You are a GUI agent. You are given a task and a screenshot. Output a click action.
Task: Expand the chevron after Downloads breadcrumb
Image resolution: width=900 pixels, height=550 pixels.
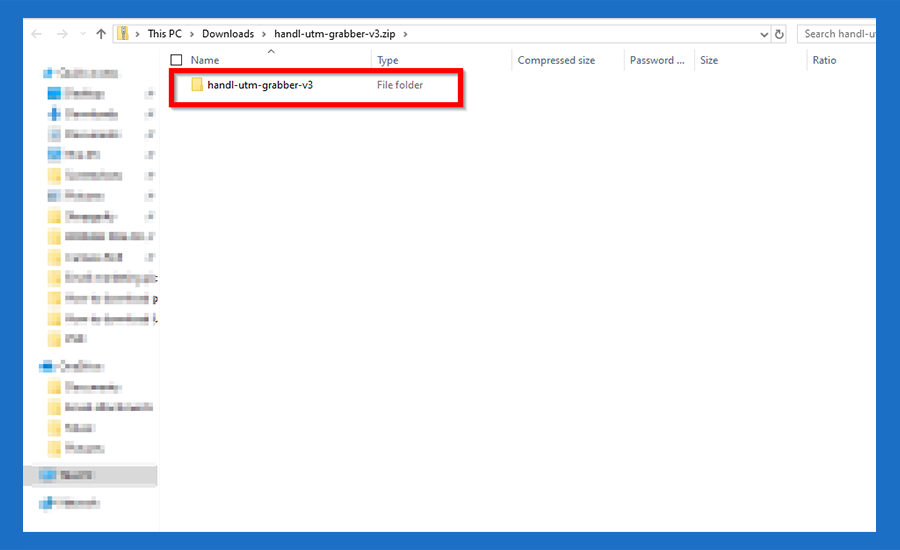click(x=264, y=34)
